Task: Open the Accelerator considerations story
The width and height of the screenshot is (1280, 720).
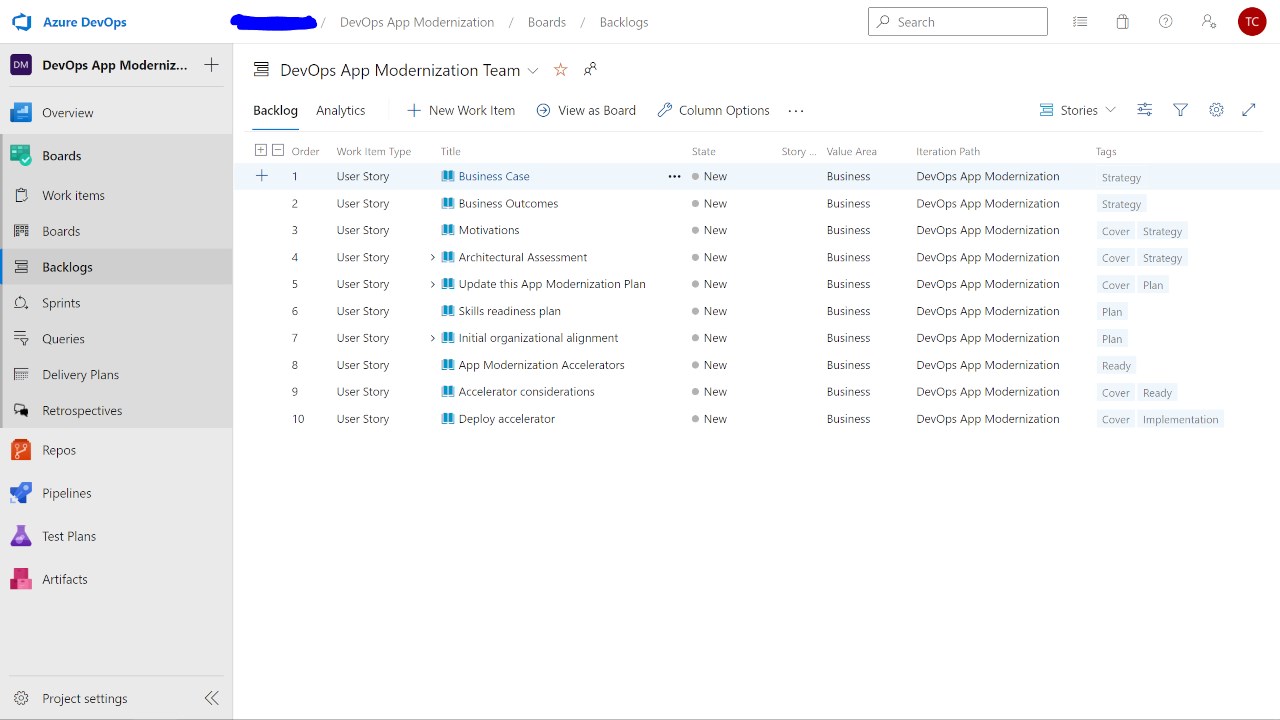Action: coord(526,392)
